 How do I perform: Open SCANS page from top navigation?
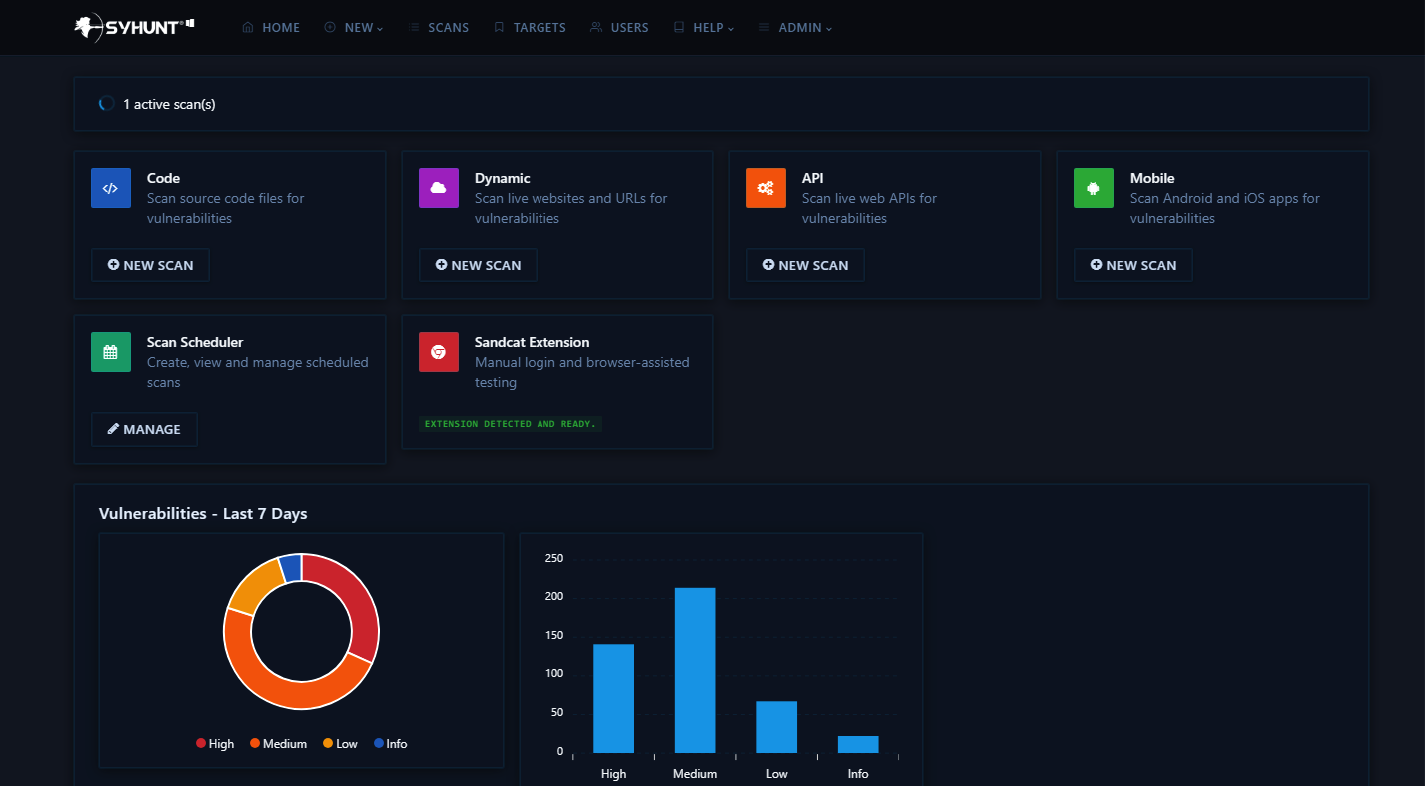439,28
